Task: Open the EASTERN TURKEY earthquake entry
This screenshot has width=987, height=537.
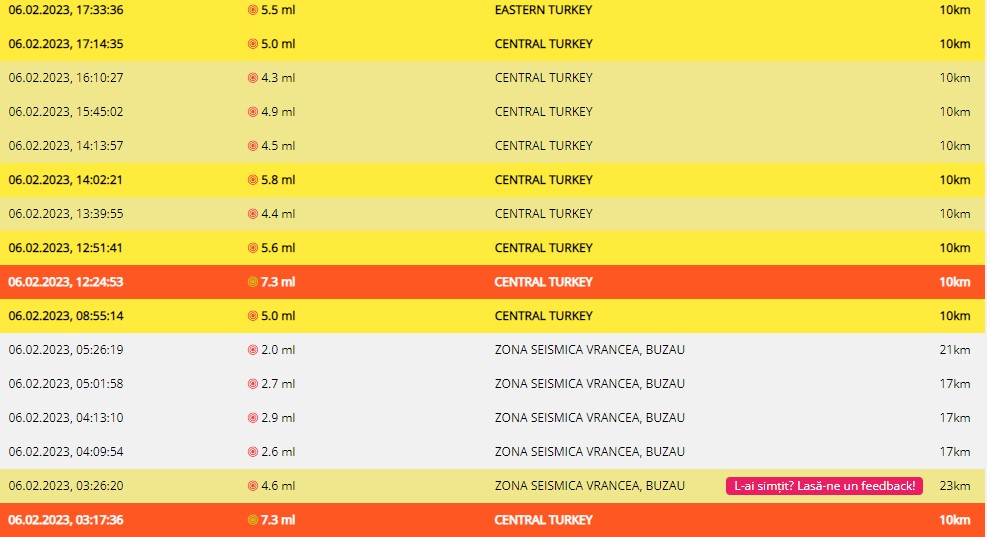Action: [543, 10]
